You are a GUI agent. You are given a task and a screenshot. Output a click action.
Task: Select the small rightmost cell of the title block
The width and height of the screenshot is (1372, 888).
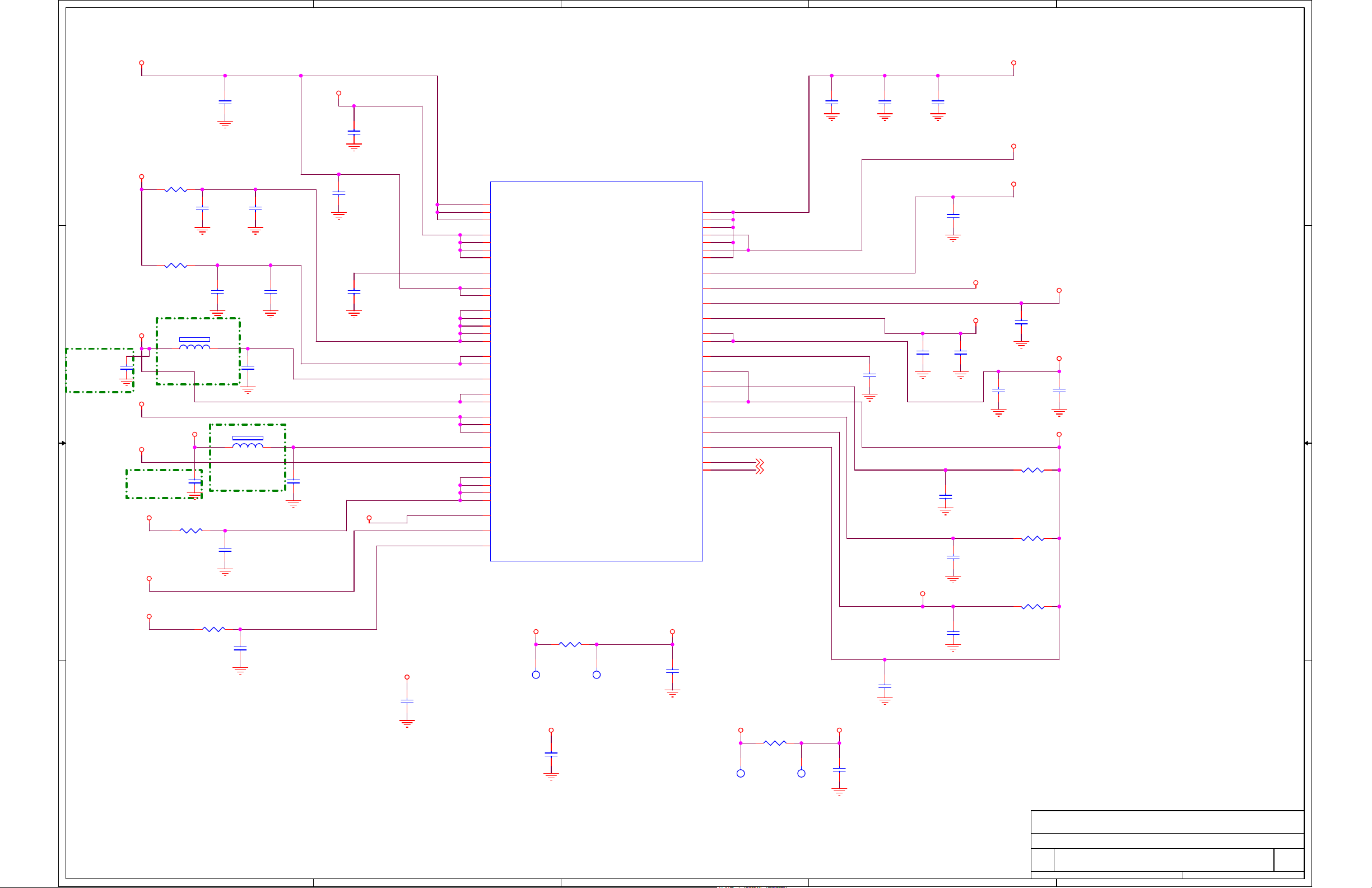(x=1289, y=860)
